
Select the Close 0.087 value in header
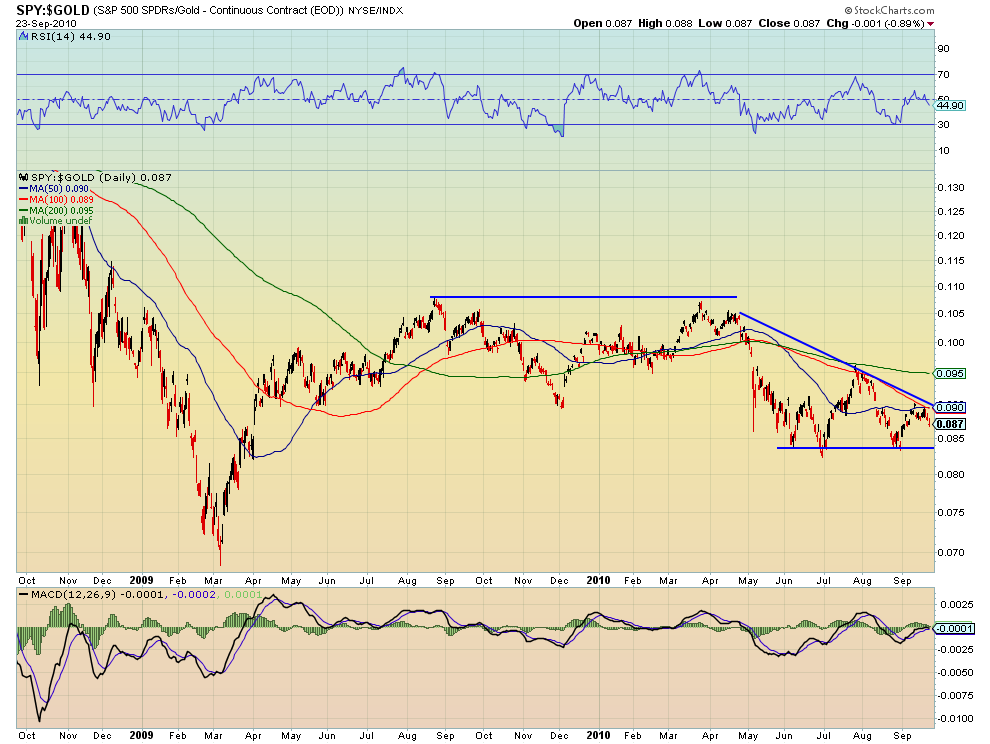789,23
